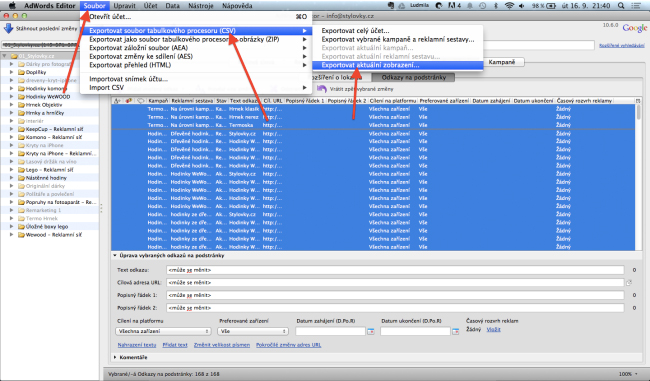Click the red error status column header icon
Screen dimensions: 650x381
pos(129,101)
